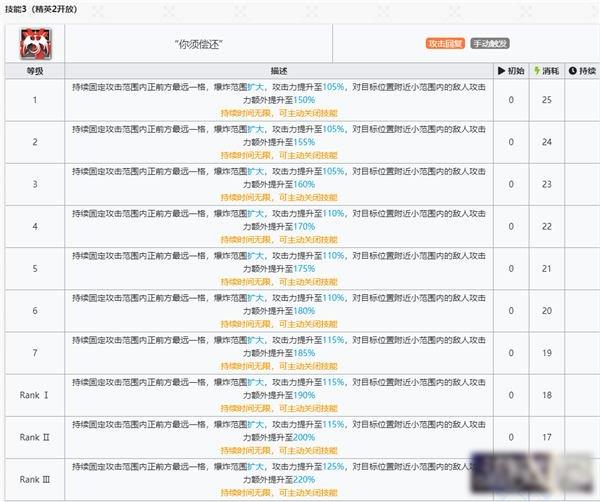The height and width of the screenshot is (502, 600).
Task: Click orange 持续时间无限 note in level 2 row
Action: 246,155
